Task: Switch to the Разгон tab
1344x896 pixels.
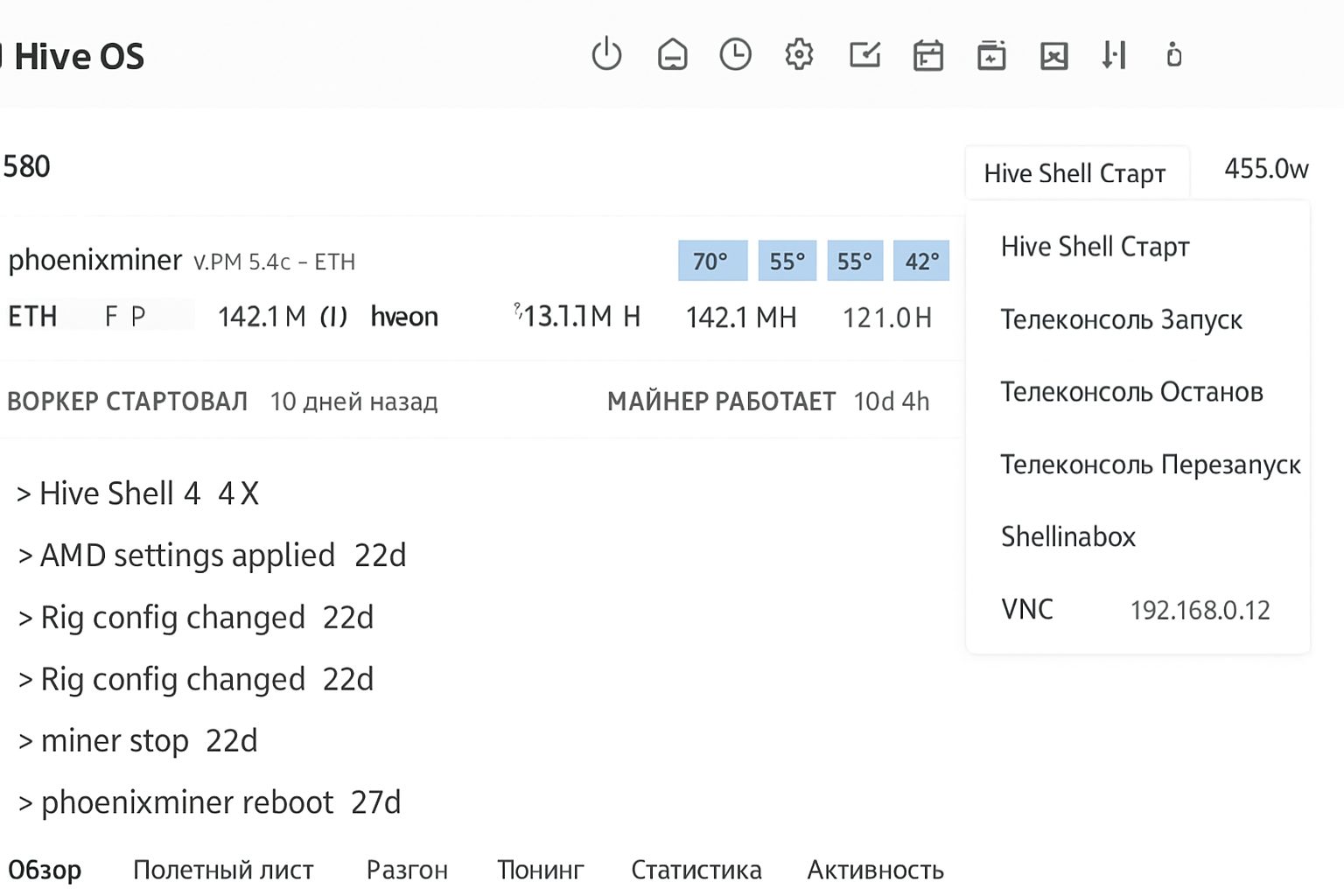Action: (407, 870)
